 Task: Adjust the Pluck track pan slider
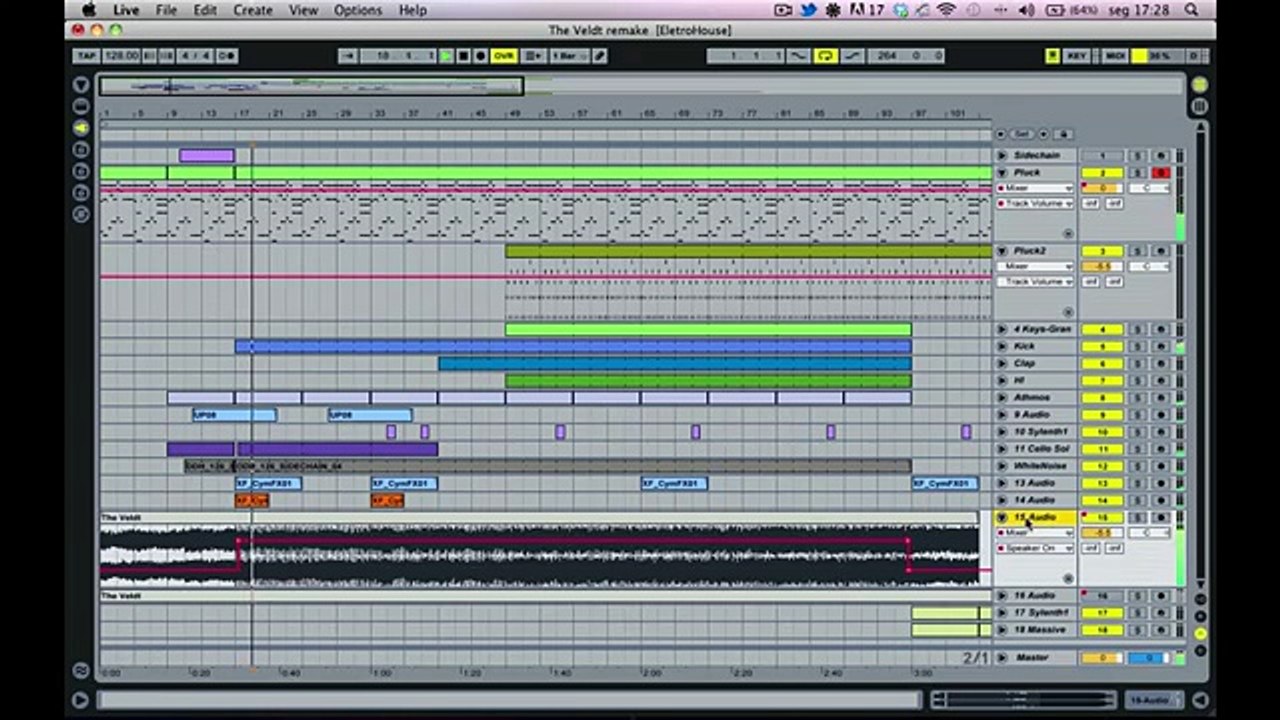[x=1149, y=188]
